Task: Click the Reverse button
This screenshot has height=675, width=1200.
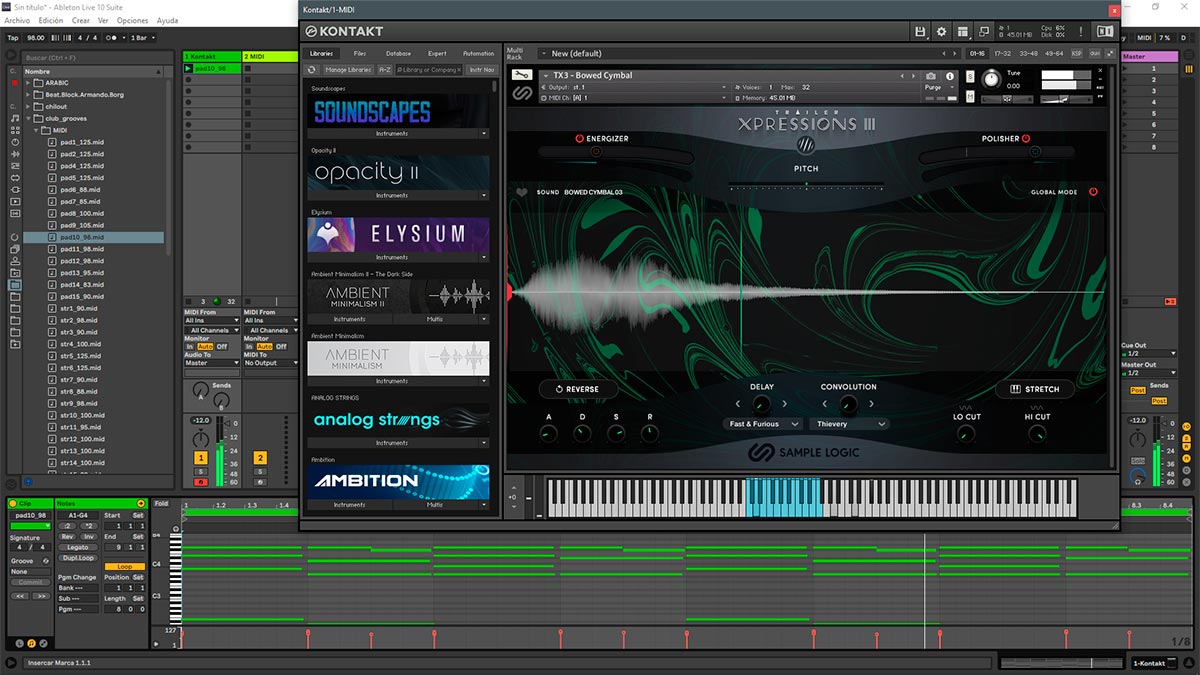Action: pyautogui.click(x=577, y=389)
